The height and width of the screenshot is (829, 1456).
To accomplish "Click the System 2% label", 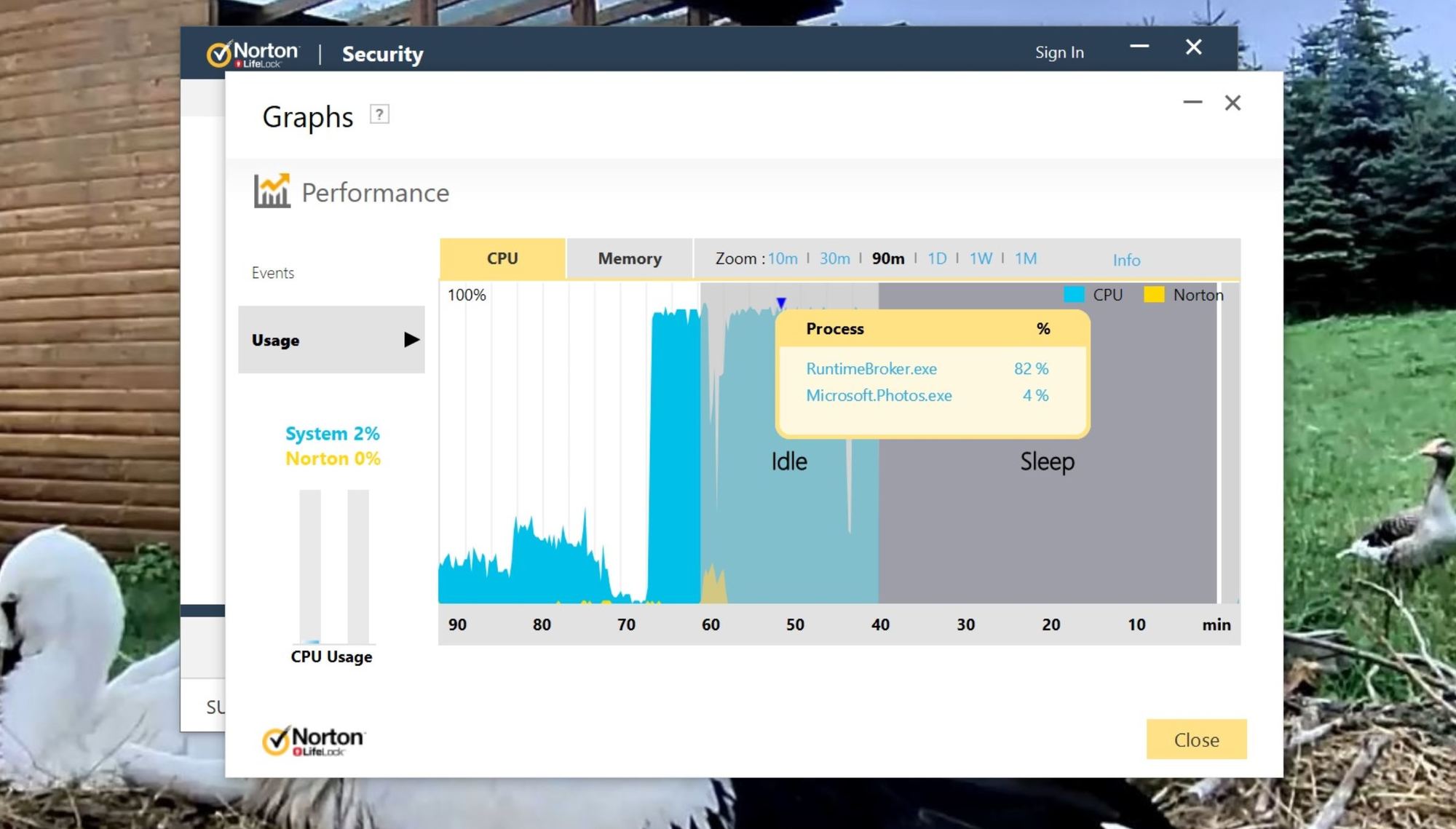I will (x=333, y=434).
